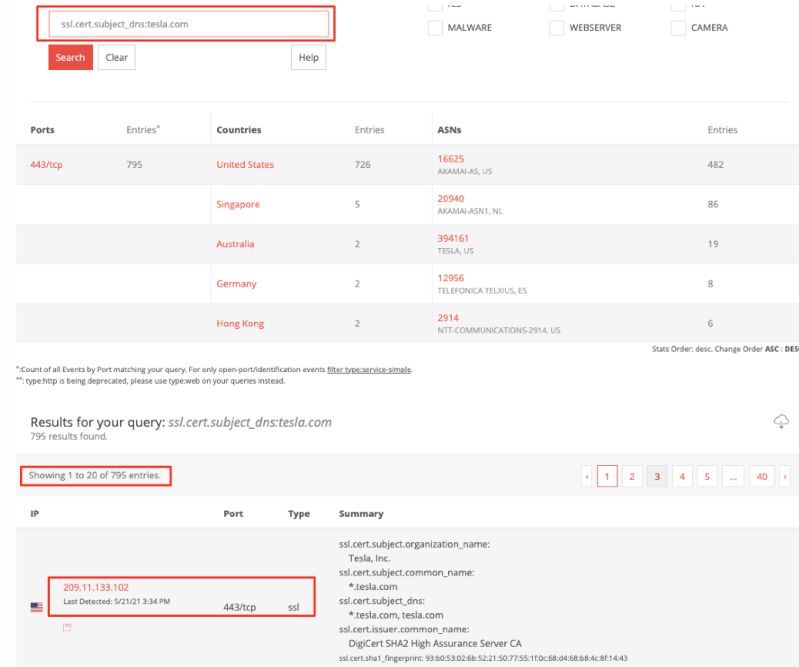Click the Summary column header

point(361,514)
